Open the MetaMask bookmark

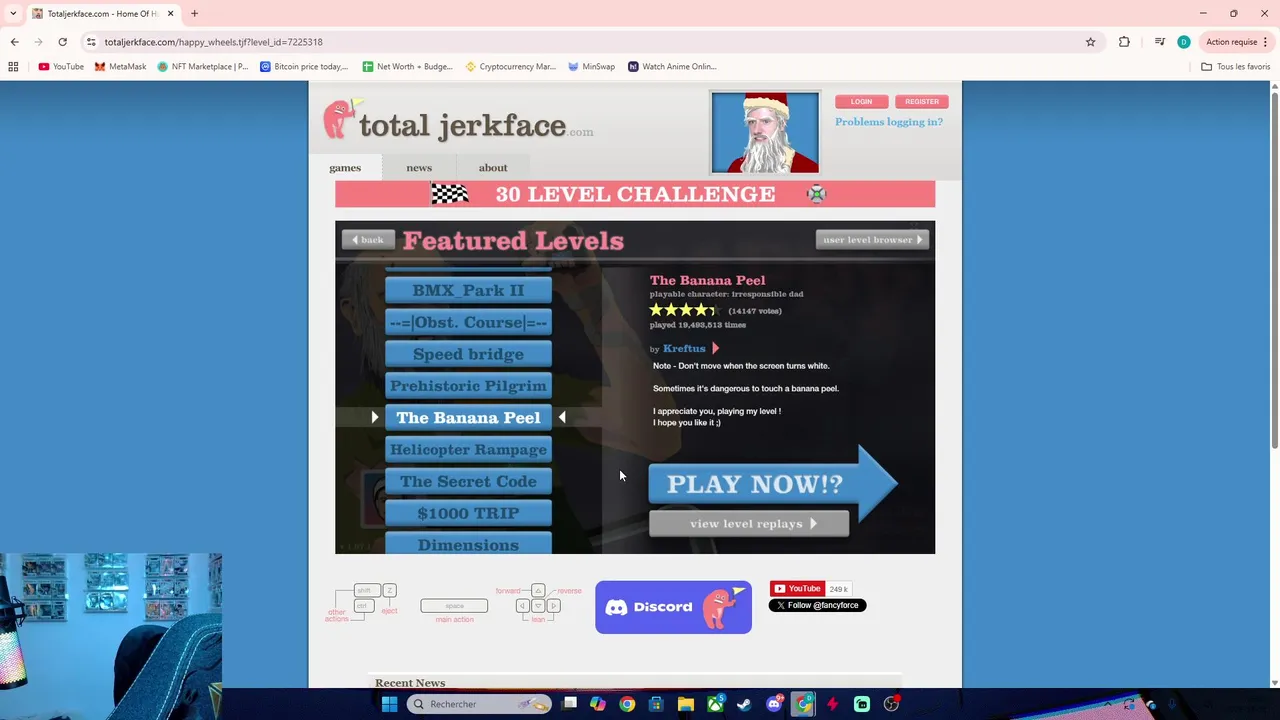[x=120, y=67]
